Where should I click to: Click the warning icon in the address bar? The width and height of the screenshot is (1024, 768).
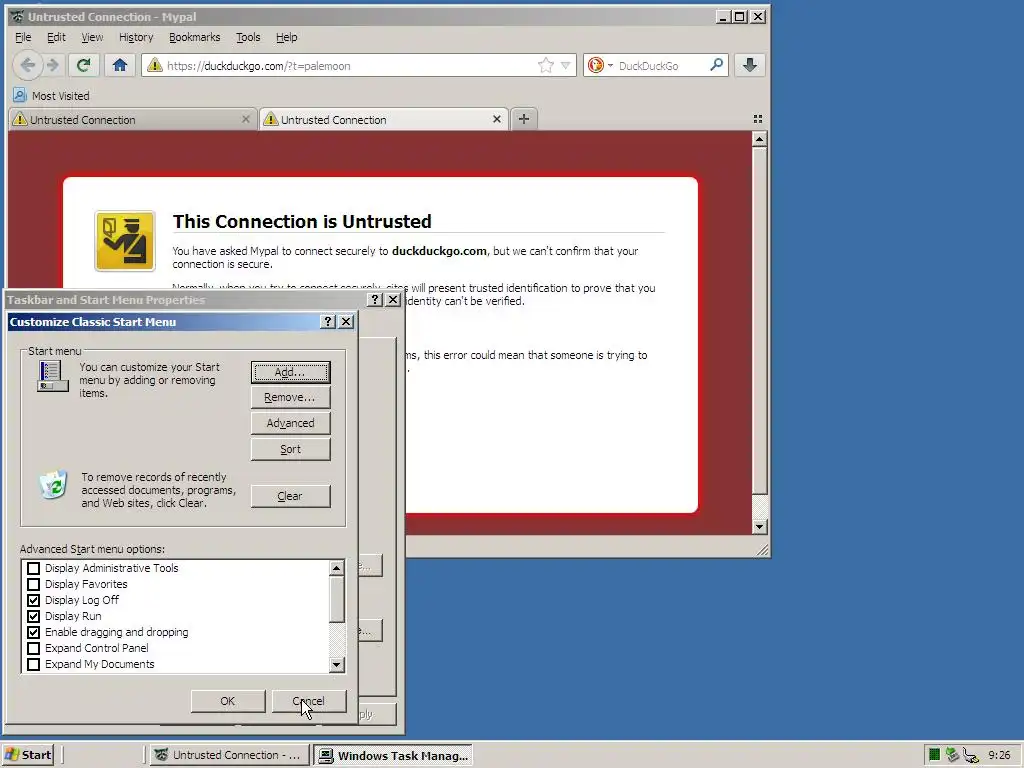click(x=155, y=65)
